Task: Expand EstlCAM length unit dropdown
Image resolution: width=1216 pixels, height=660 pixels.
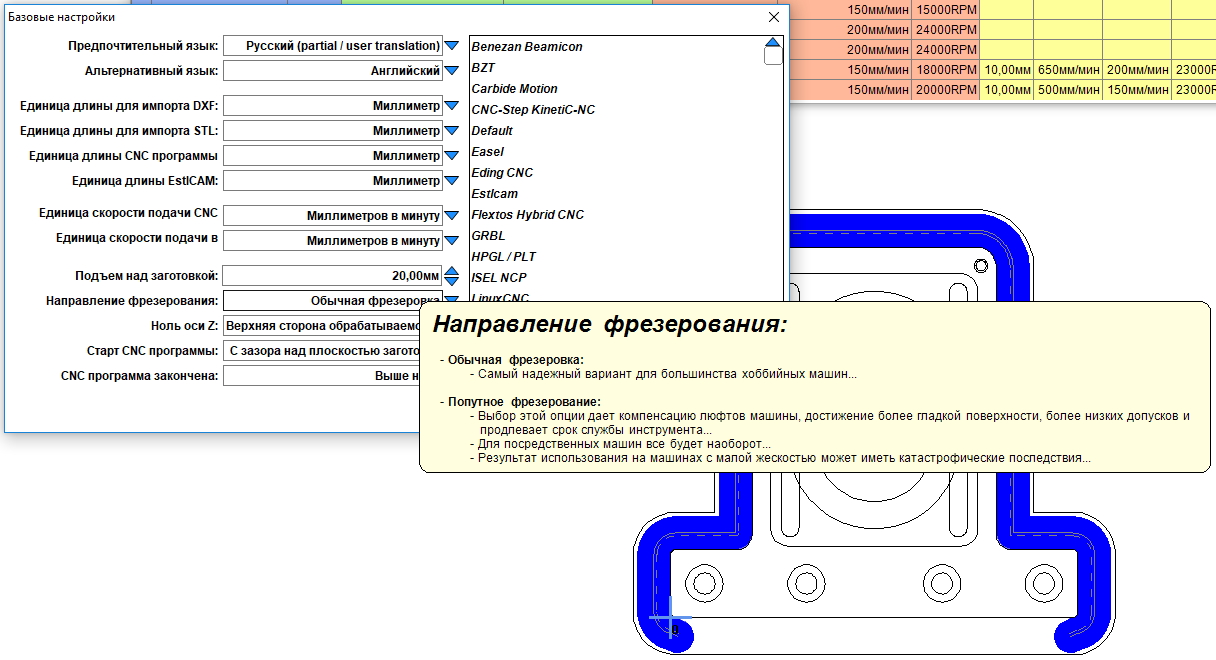Action: tap(452, 181)
